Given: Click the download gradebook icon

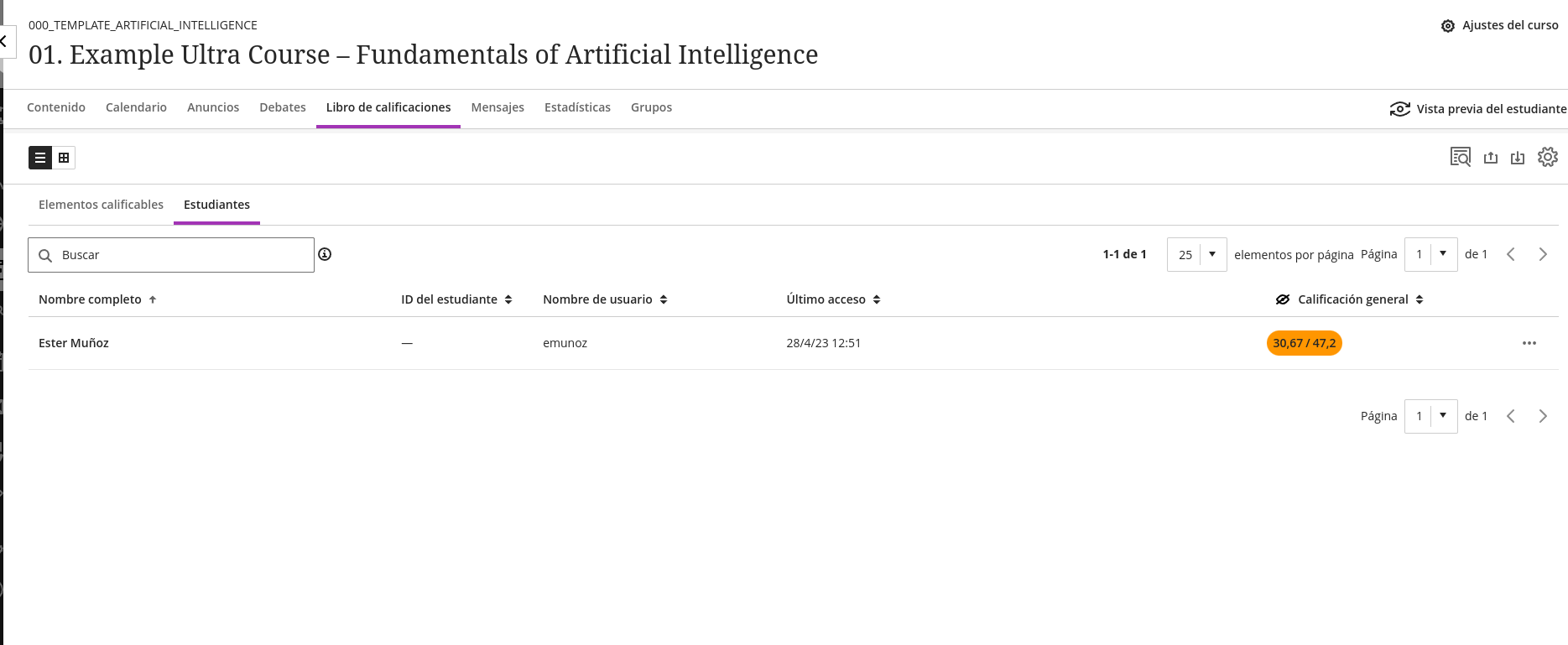Looking at the screenshot, I should (x=1518, y=158).
